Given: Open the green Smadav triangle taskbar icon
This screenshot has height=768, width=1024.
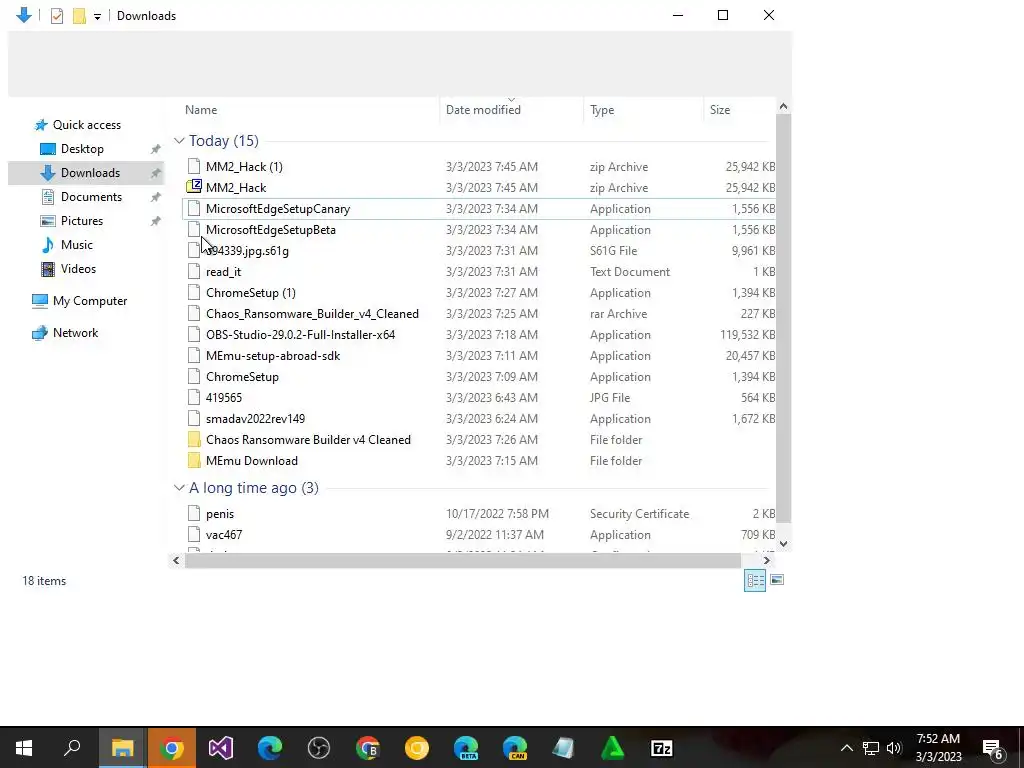Looking at the screenshot, I should click(613, 748).
